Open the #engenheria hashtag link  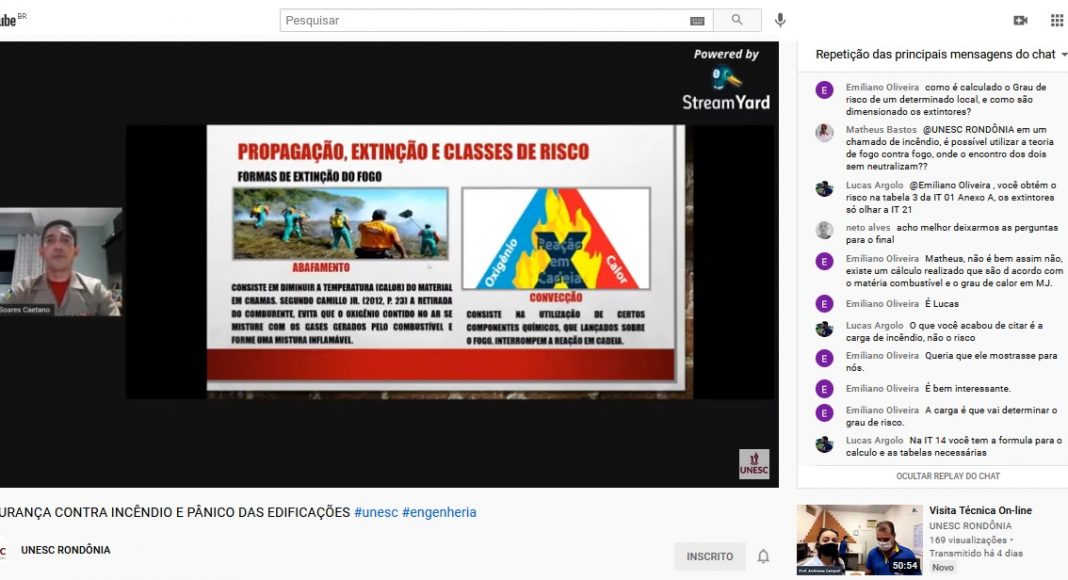click(439, 512)
